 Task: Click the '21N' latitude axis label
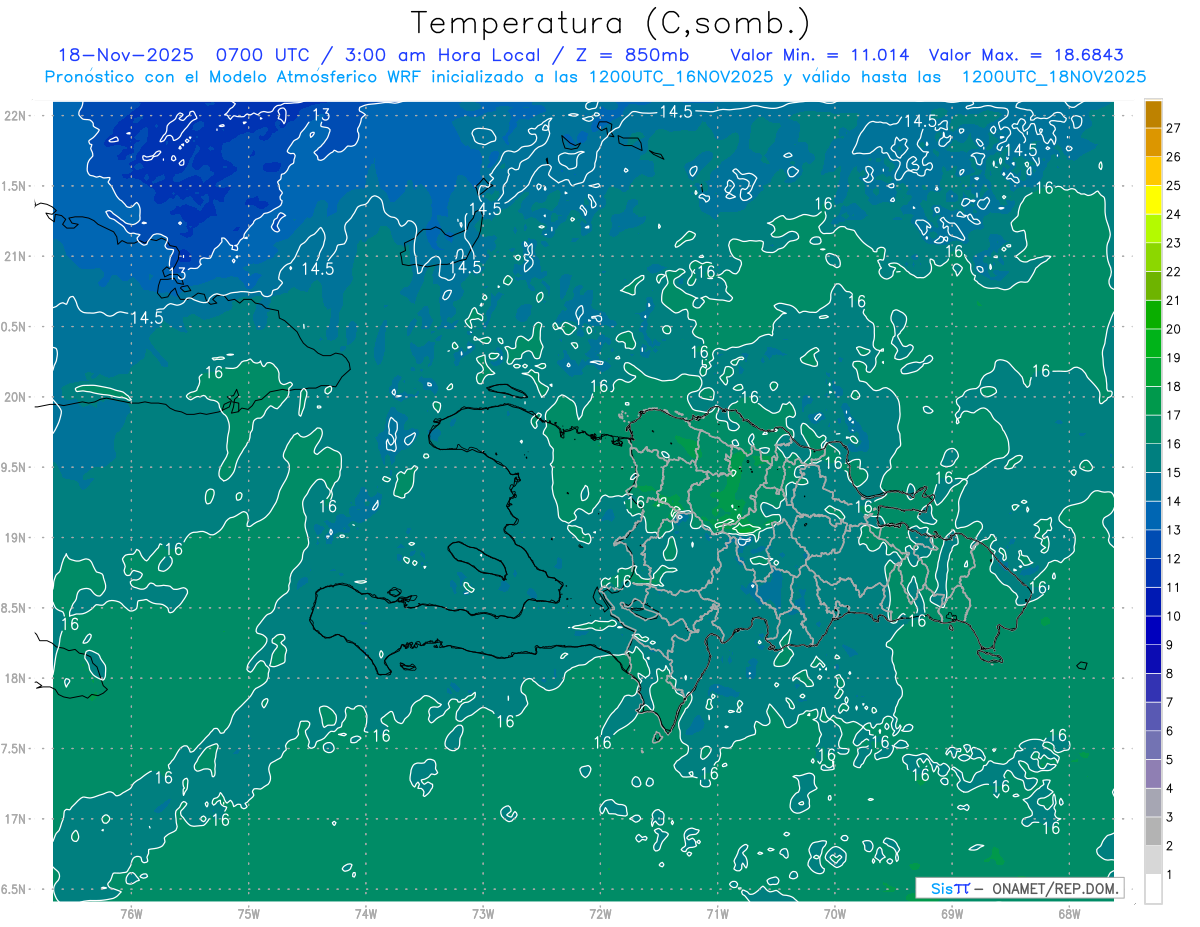[17, 256]
